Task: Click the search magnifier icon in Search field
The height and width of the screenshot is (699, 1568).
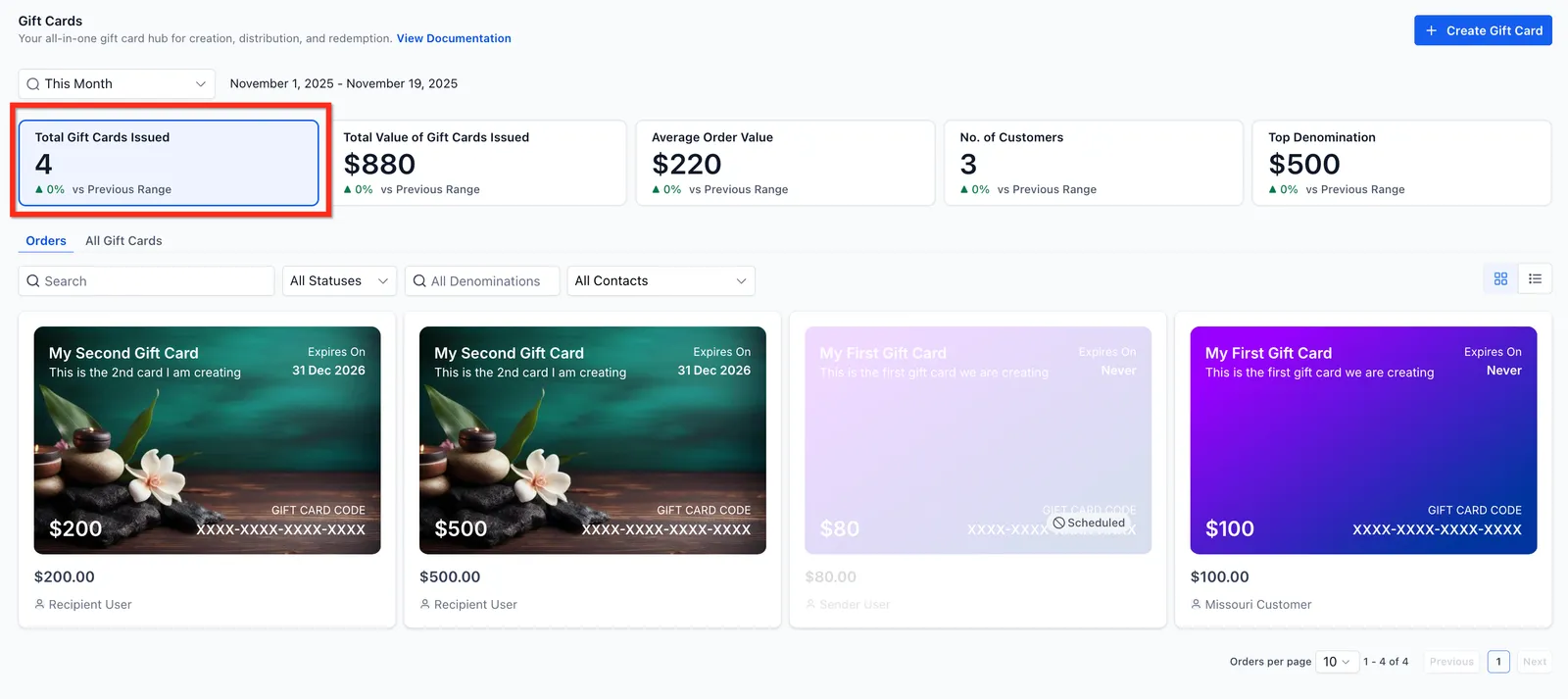Action: coord(33,281)
